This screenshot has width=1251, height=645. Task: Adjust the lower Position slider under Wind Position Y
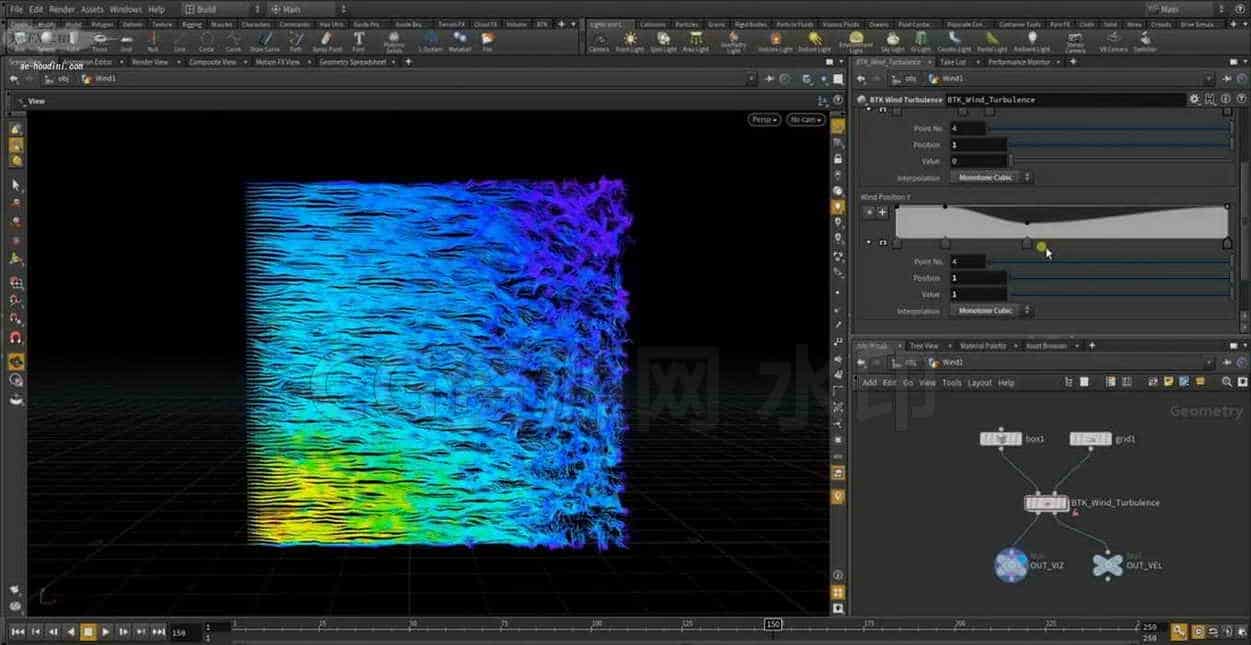1121,278
